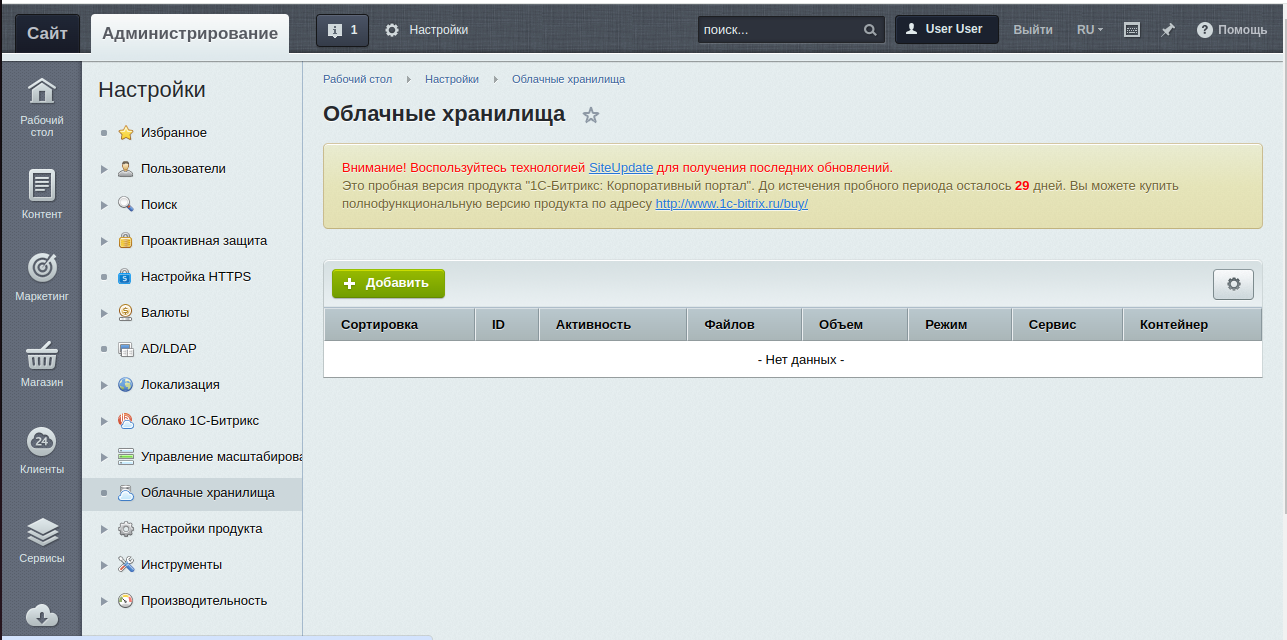Click the Проактивная защита lock icon

tap(125, 241)
